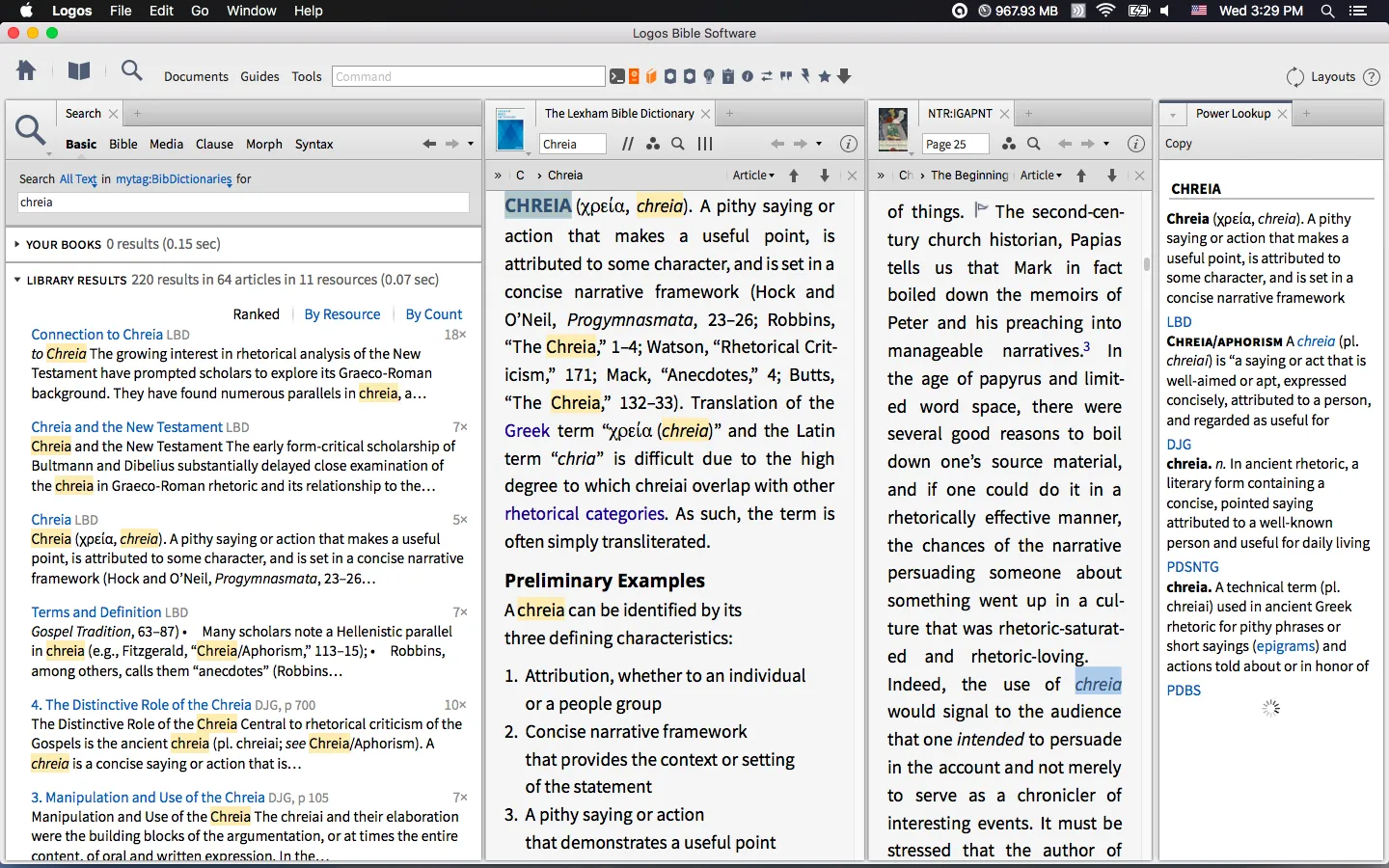The height and width of the screenshot is (868, 1389).
Task: Click the command prompt icon beside Command box
Action: click(617, 76)
